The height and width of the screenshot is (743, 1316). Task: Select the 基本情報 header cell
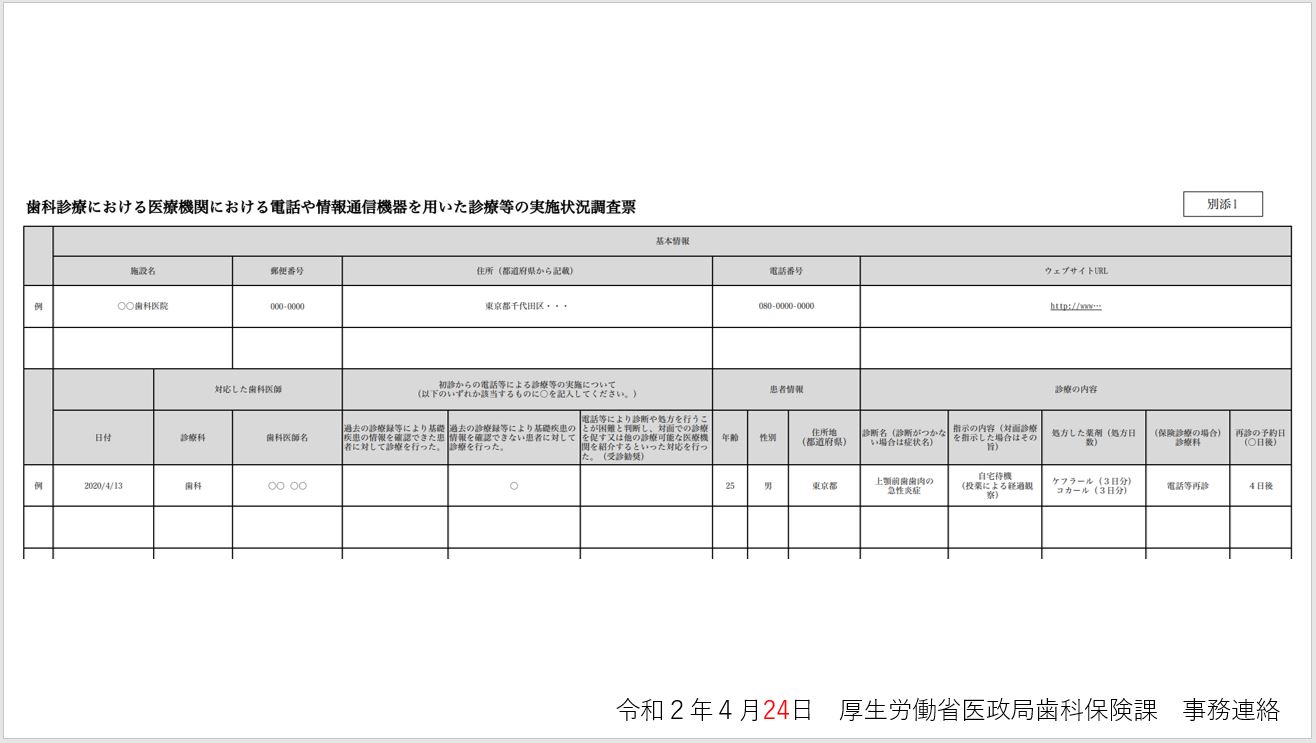[672, 241]
